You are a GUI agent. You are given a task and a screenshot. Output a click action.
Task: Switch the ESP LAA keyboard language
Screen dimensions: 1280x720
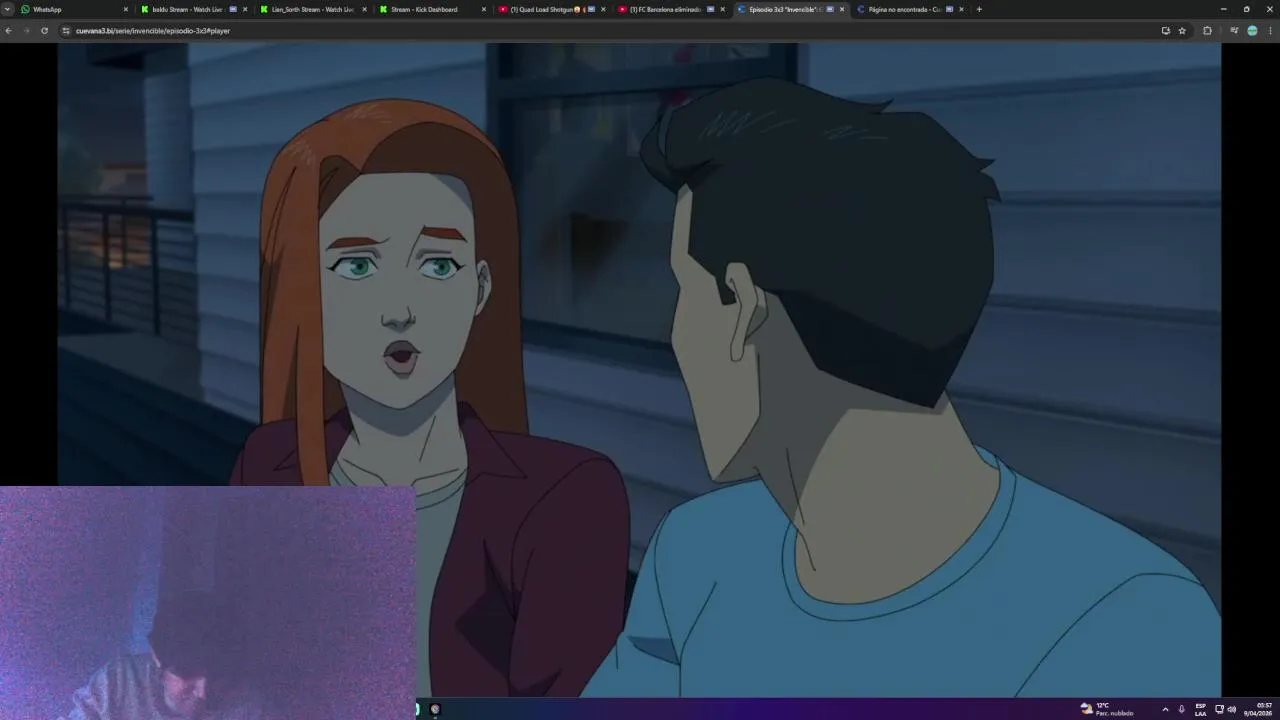[x=1200, y=709]
